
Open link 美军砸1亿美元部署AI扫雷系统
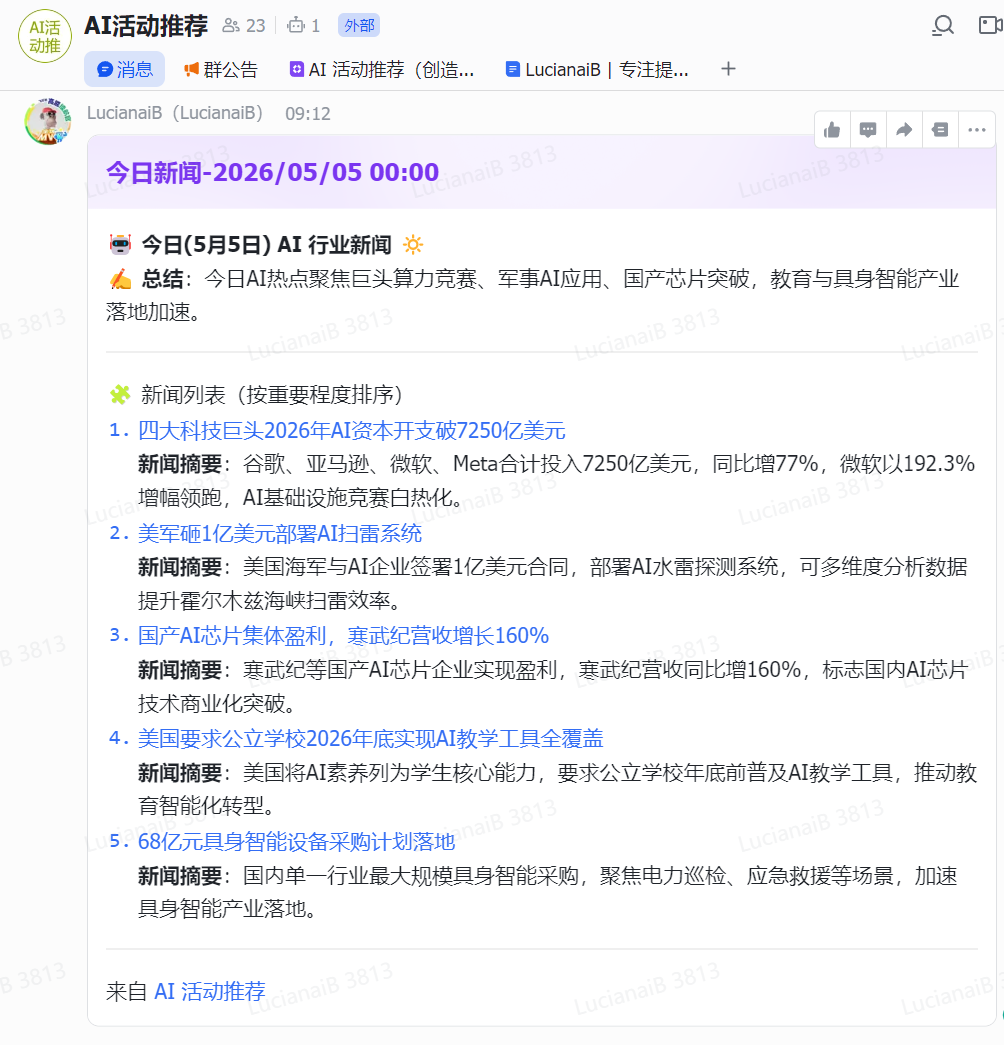pos(280,534)
